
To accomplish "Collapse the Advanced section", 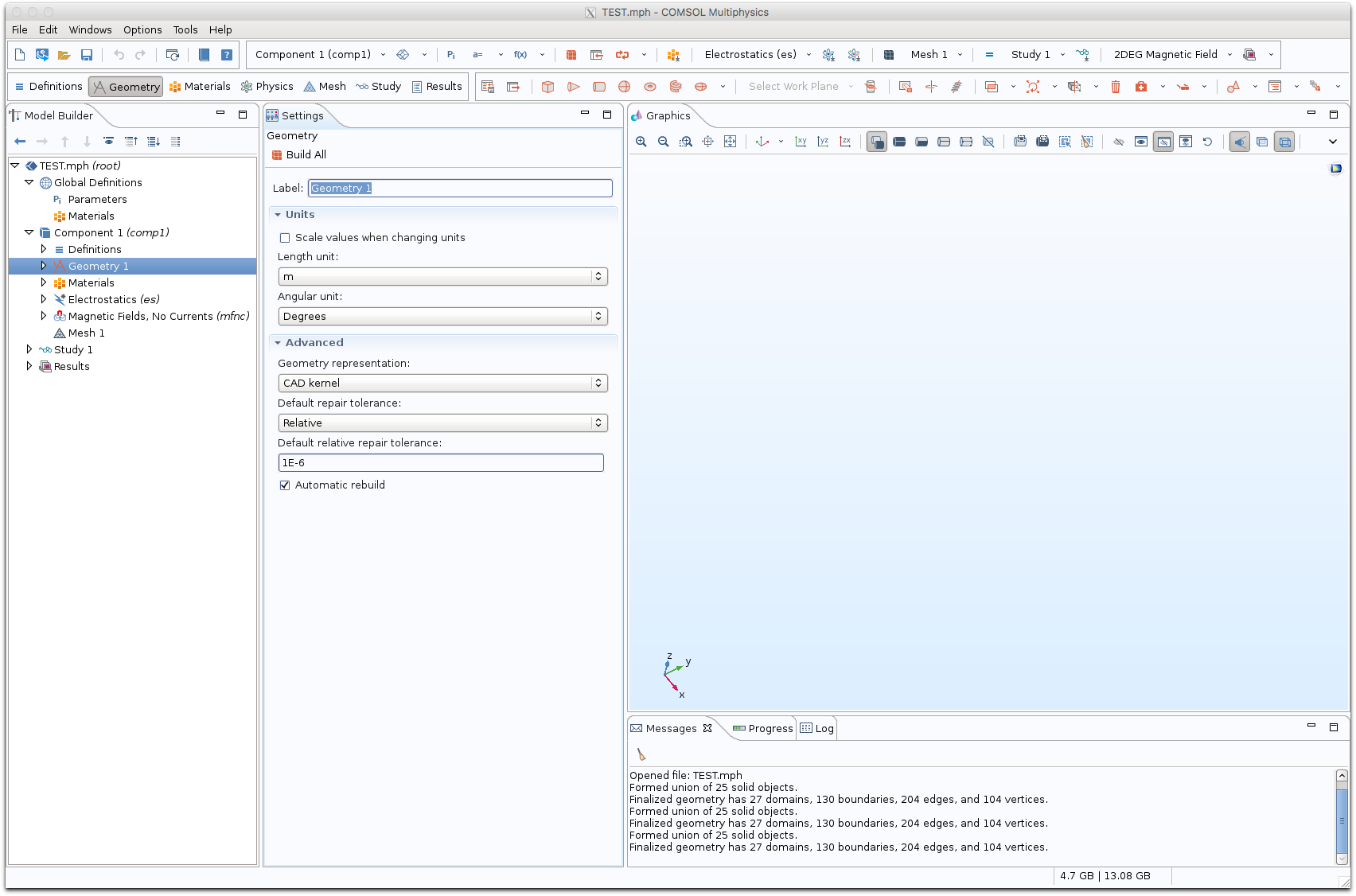I will [278, 343].
